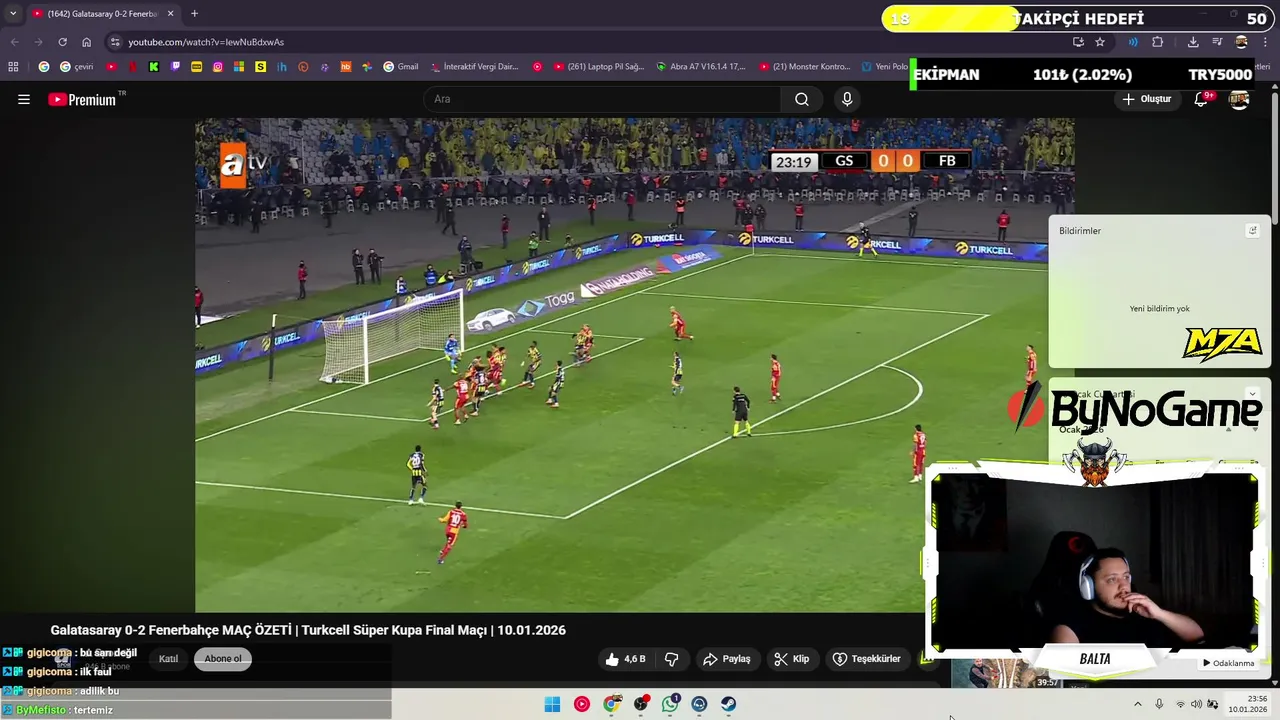This screenshot has width=1280, height=720.
Task: Click the Oluştur create button
Action: click(x=1146, y=99)
